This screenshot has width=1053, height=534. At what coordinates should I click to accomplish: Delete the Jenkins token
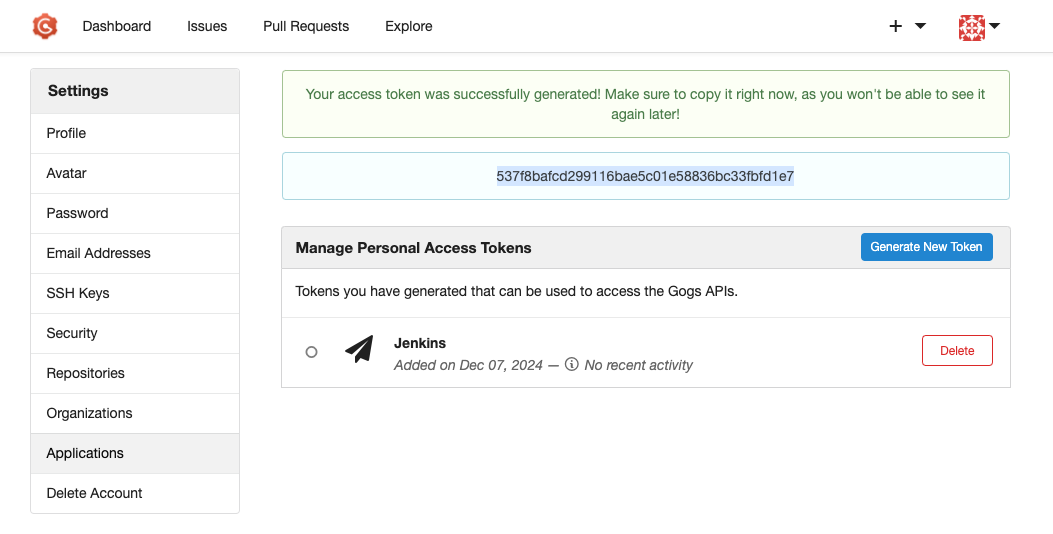point(956,350)
